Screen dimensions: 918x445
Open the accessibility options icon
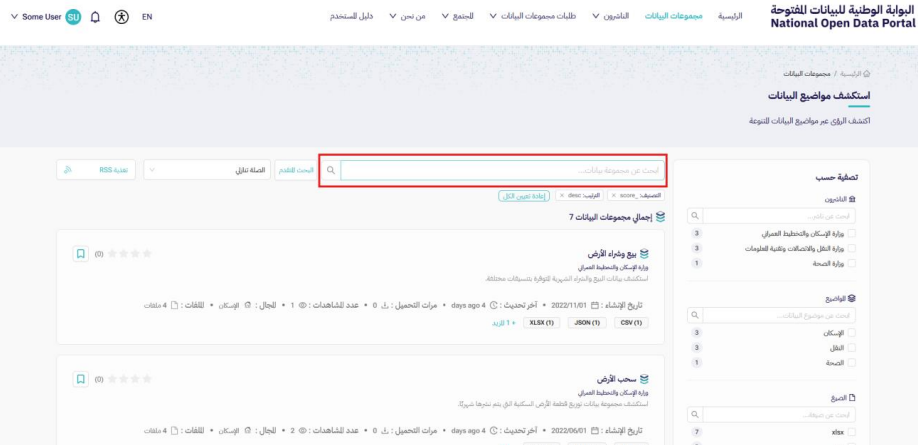[122, 17]
